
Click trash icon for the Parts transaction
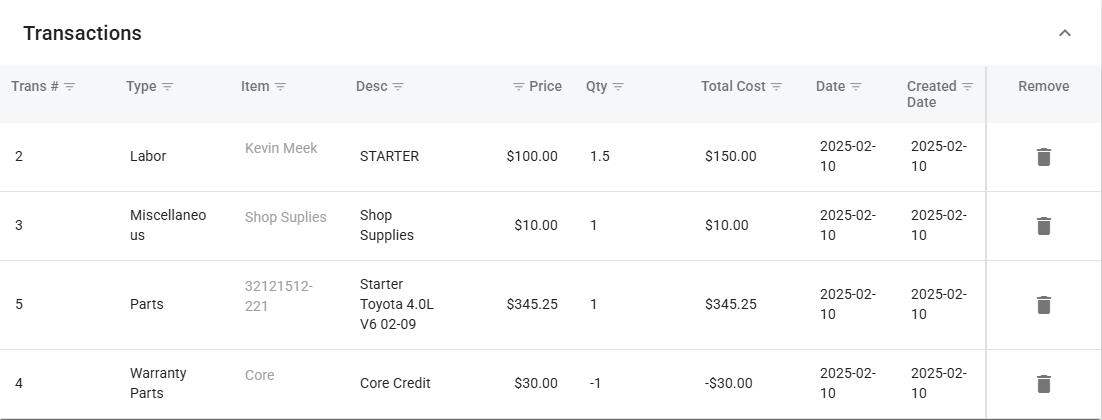[1043, 305]
